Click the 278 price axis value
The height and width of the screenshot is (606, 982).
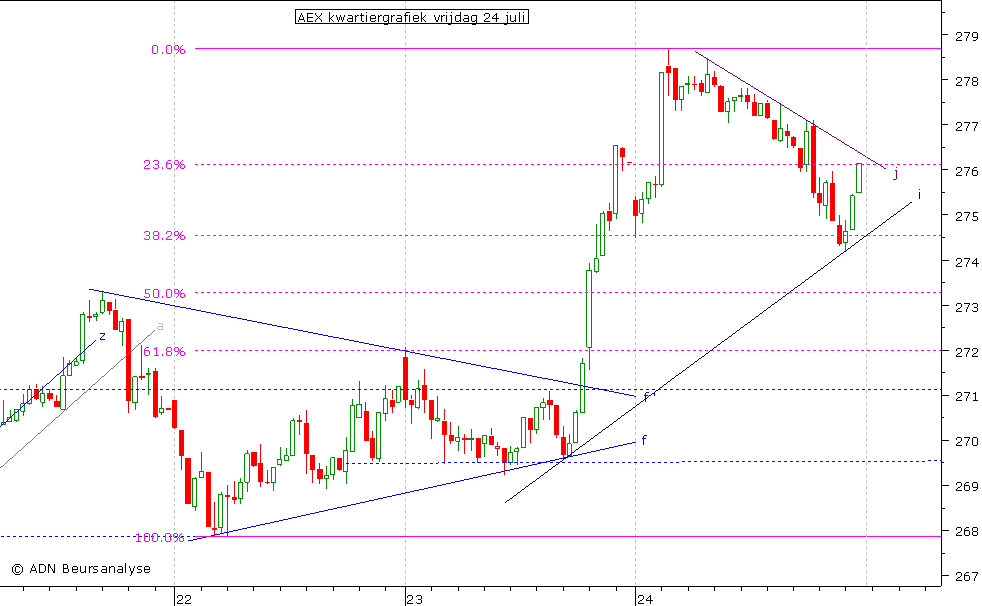[x=966, y=81]
